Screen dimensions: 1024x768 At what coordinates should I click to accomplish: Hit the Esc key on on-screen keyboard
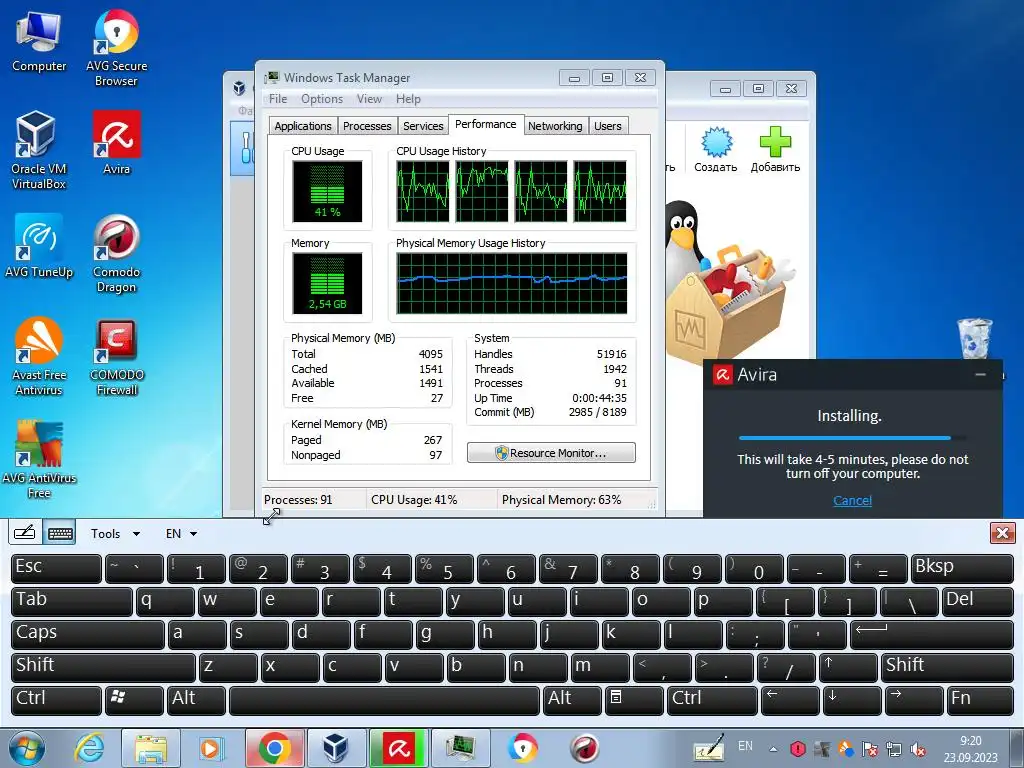pyautogui.click(x=56, y=568)
